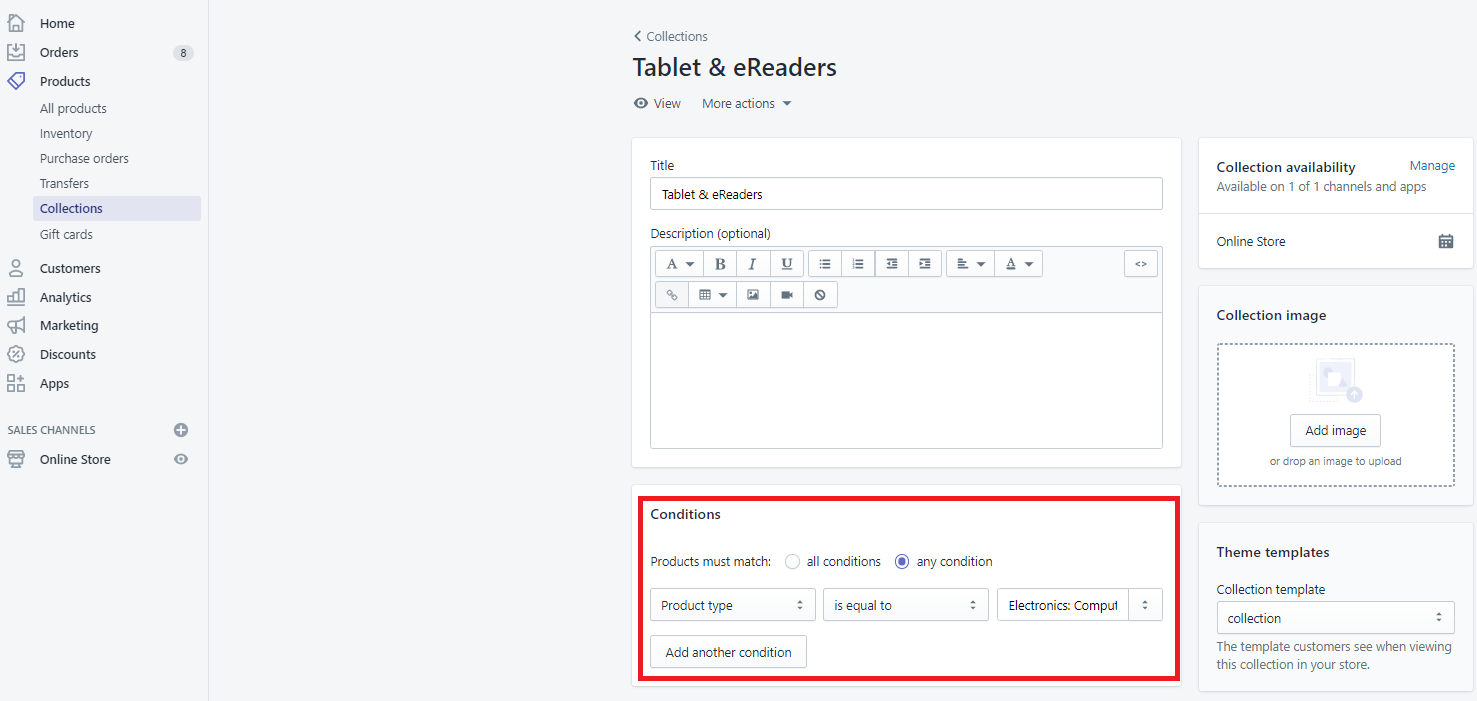
Task: Open the text color picker
Action: (1019, 264)
